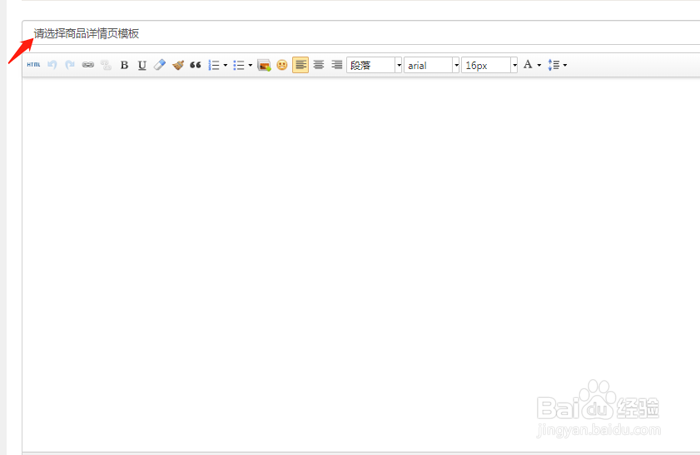Click the undo arrow icon
700x455 pixels.
click(x=52, y=65)
